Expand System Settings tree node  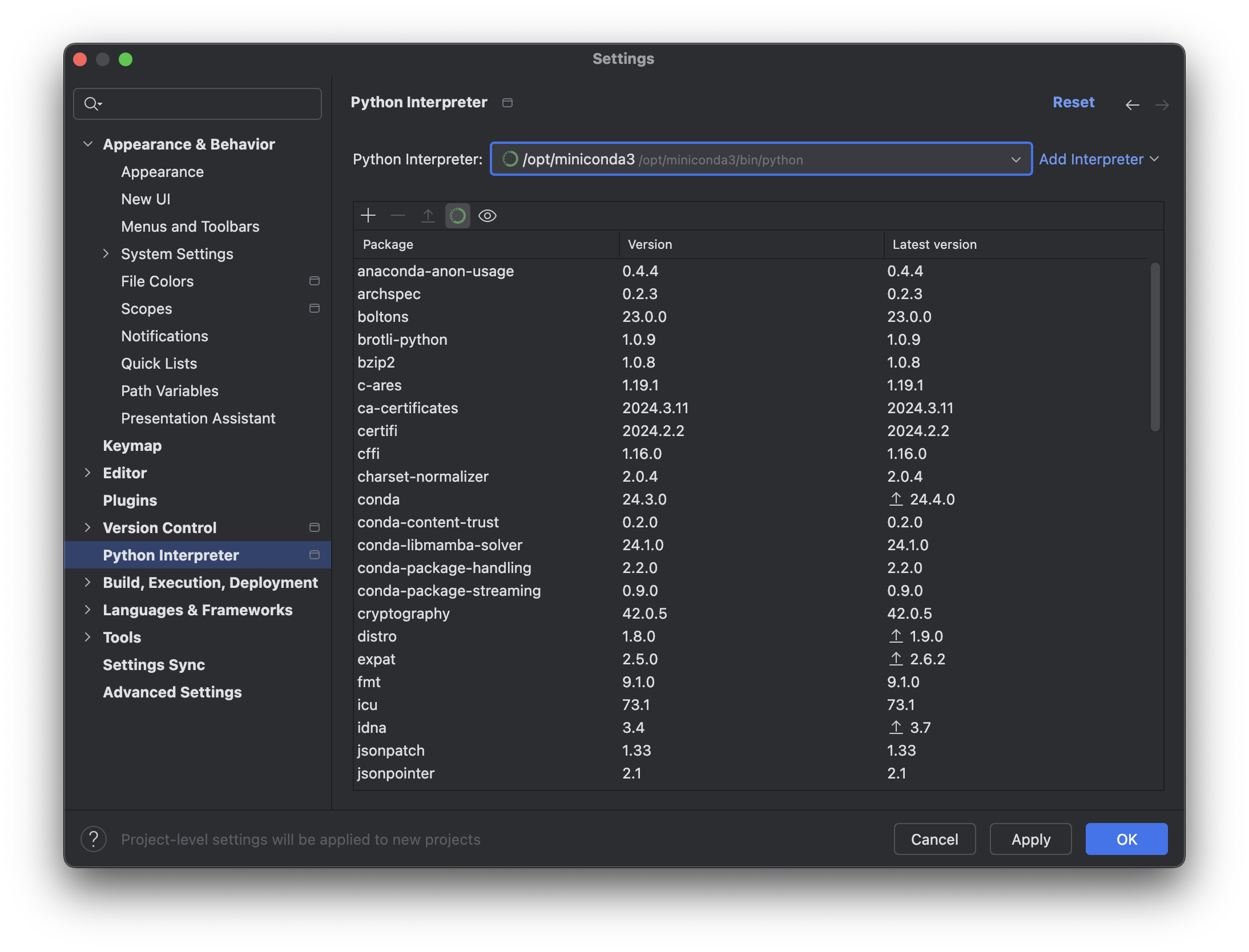point(106,253)
